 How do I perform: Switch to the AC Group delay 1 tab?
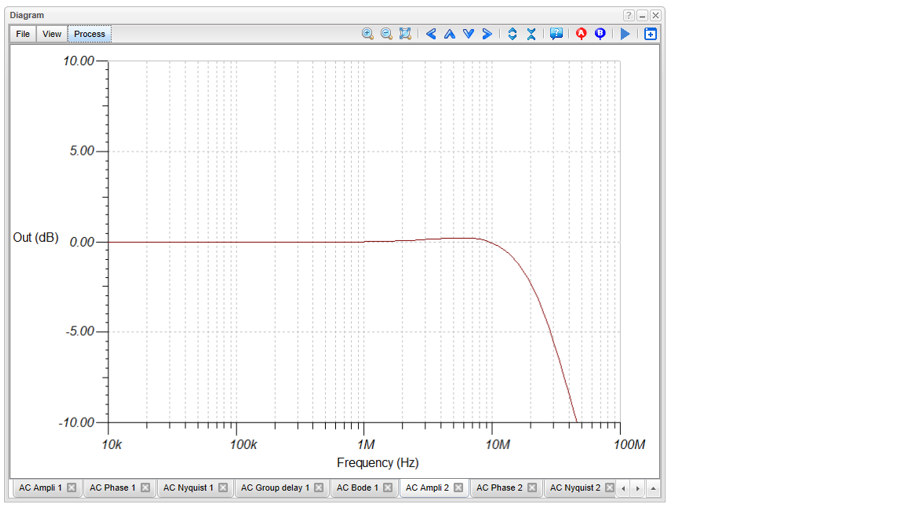pos(274,488)
